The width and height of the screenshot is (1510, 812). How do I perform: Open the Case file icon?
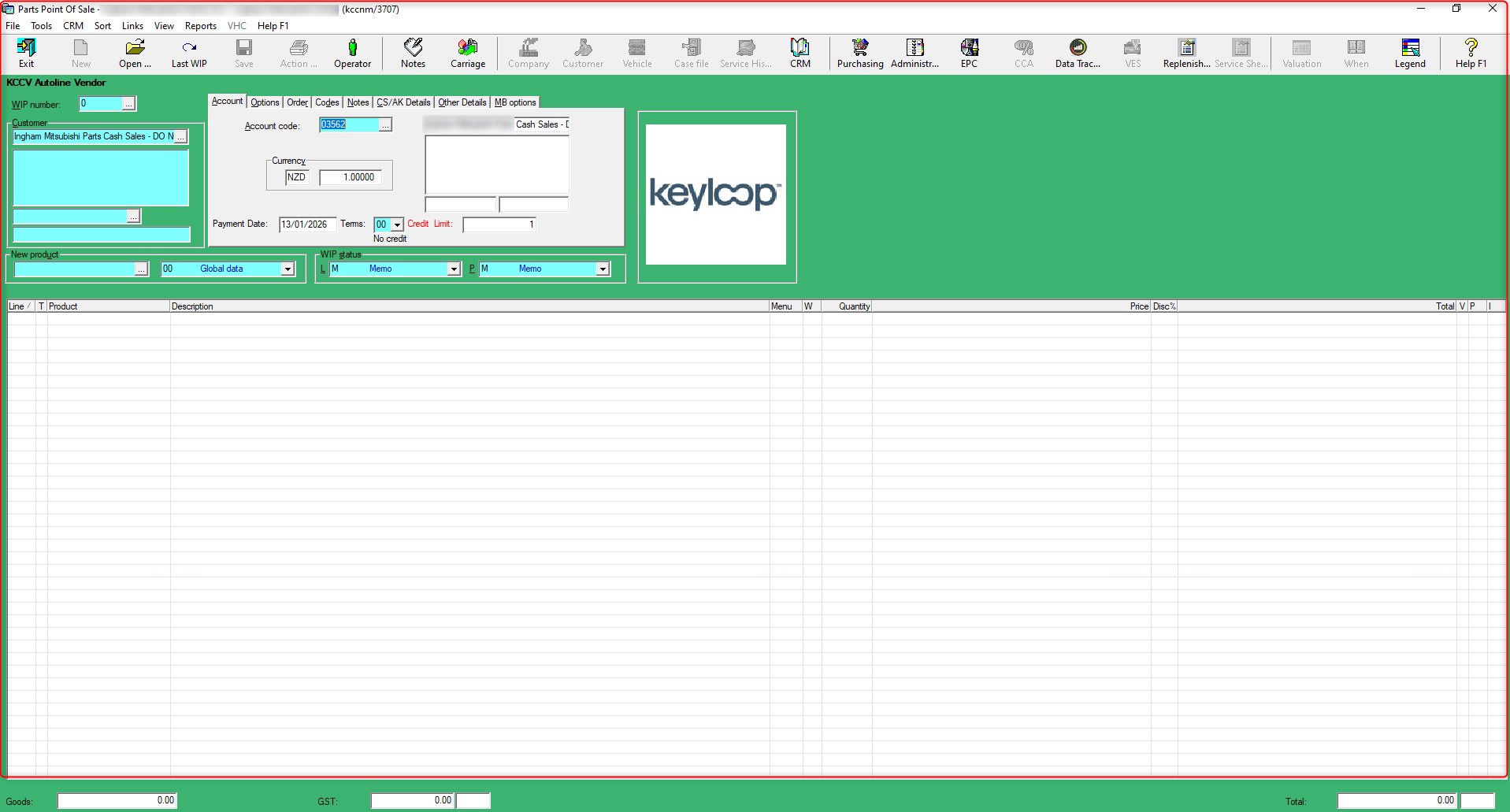(x=692, y=54)
